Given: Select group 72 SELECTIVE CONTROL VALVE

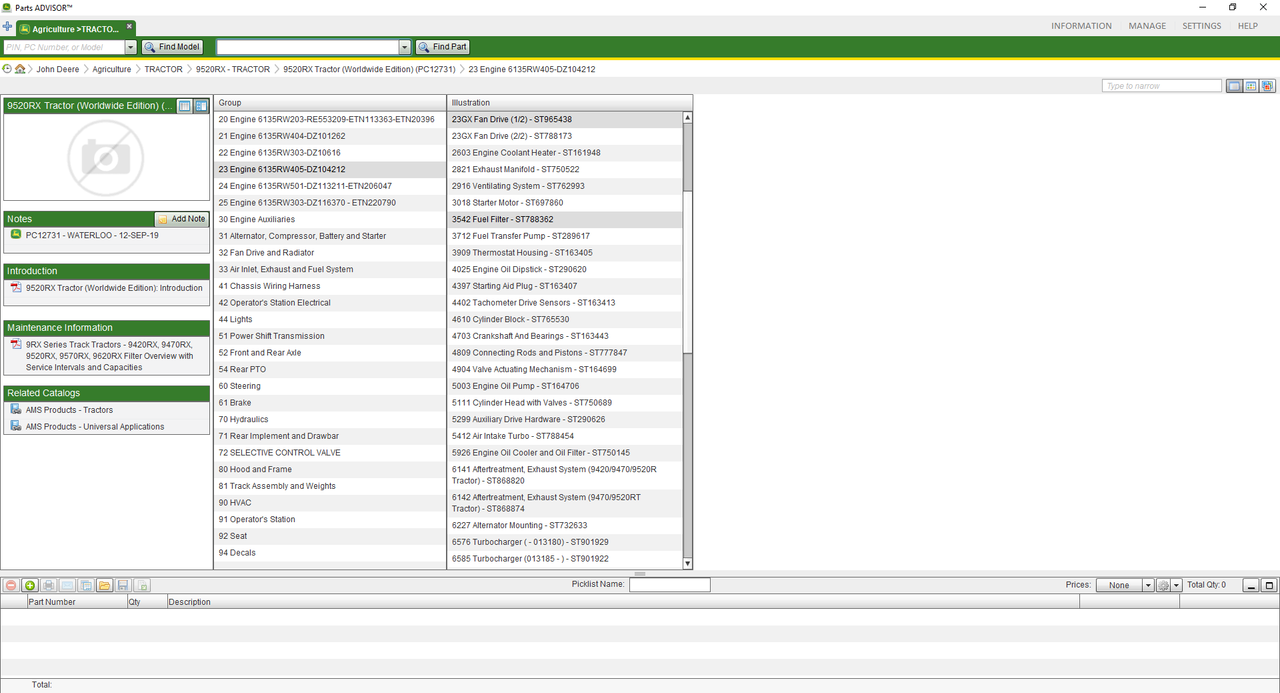Looking at the screenshot, I should 330,453.
